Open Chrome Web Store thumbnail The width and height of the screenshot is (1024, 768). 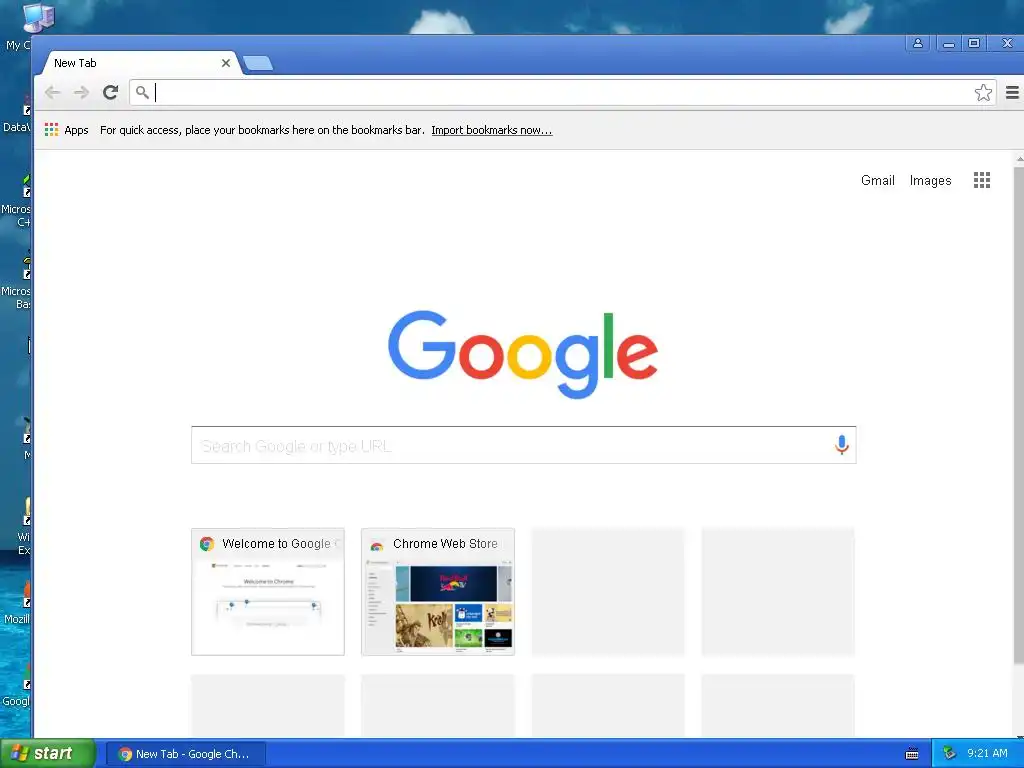[x=438, y=592]
